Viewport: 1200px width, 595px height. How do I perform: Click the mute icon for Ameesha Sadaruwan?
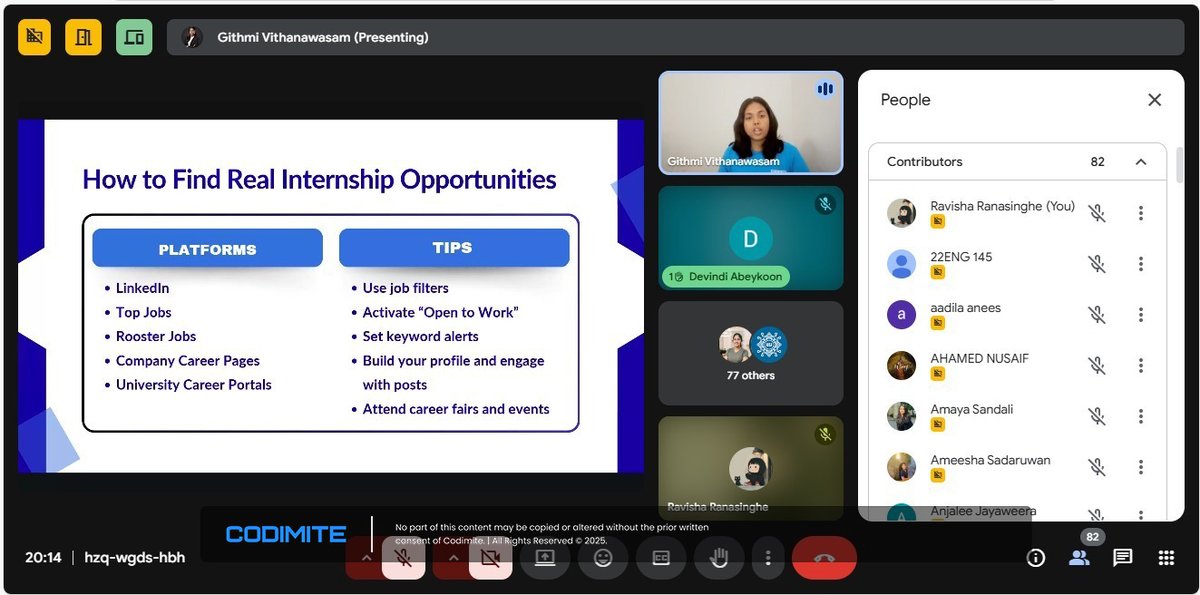pos(1097,467)
